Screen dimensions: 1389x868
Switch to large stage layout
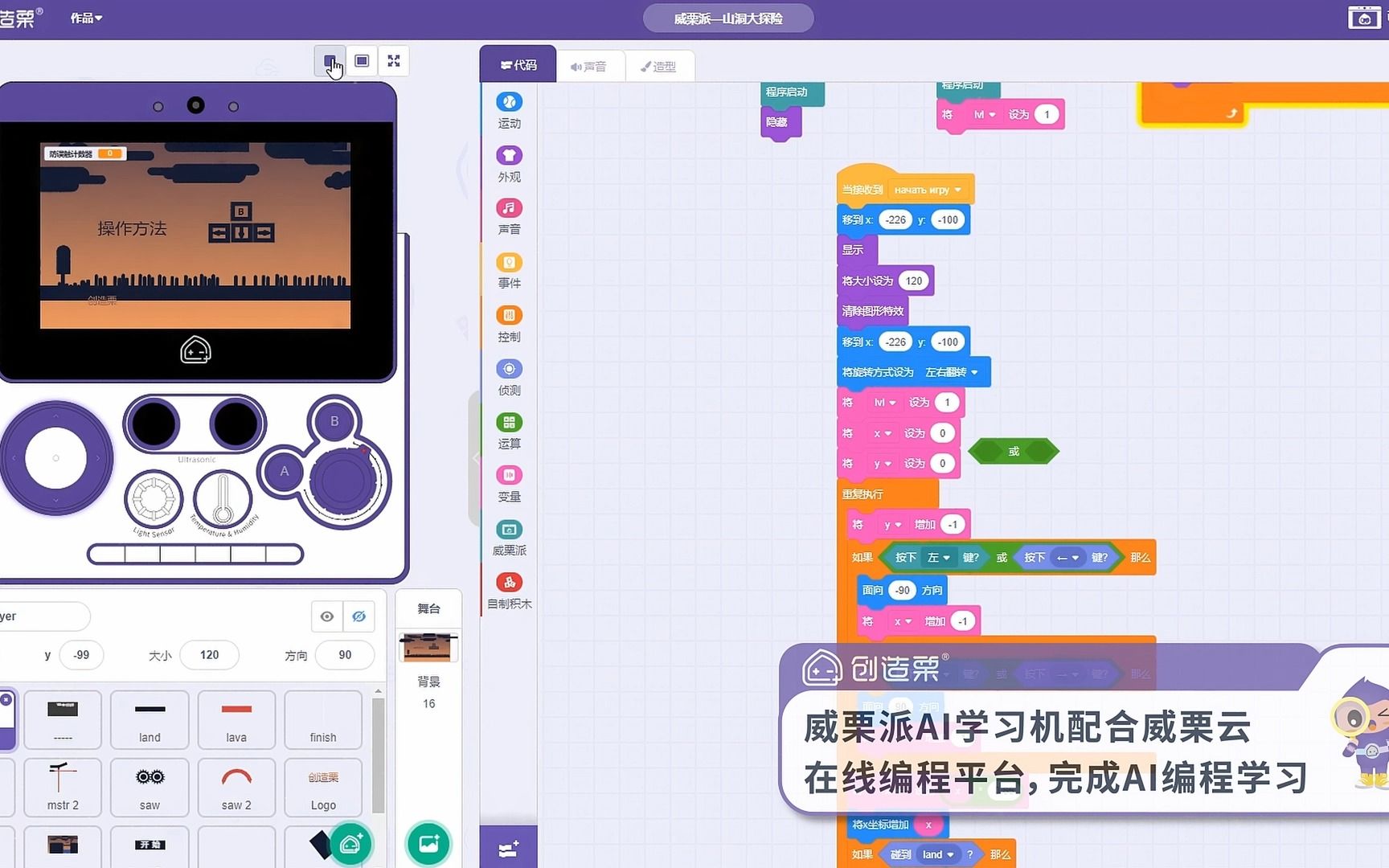tap(362, 61)
